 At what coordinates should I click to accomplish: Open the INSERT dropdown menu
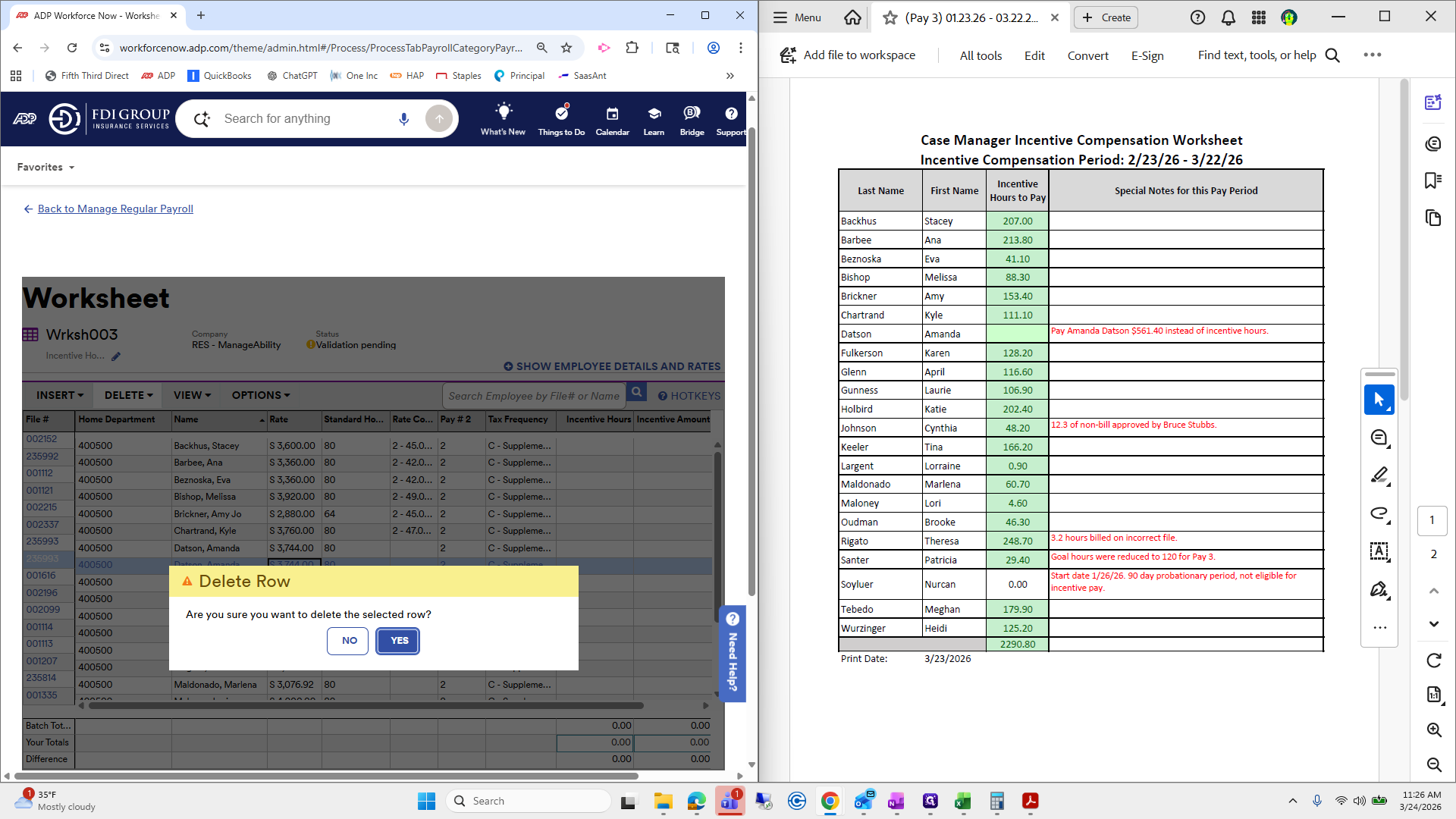pos(59,395)
